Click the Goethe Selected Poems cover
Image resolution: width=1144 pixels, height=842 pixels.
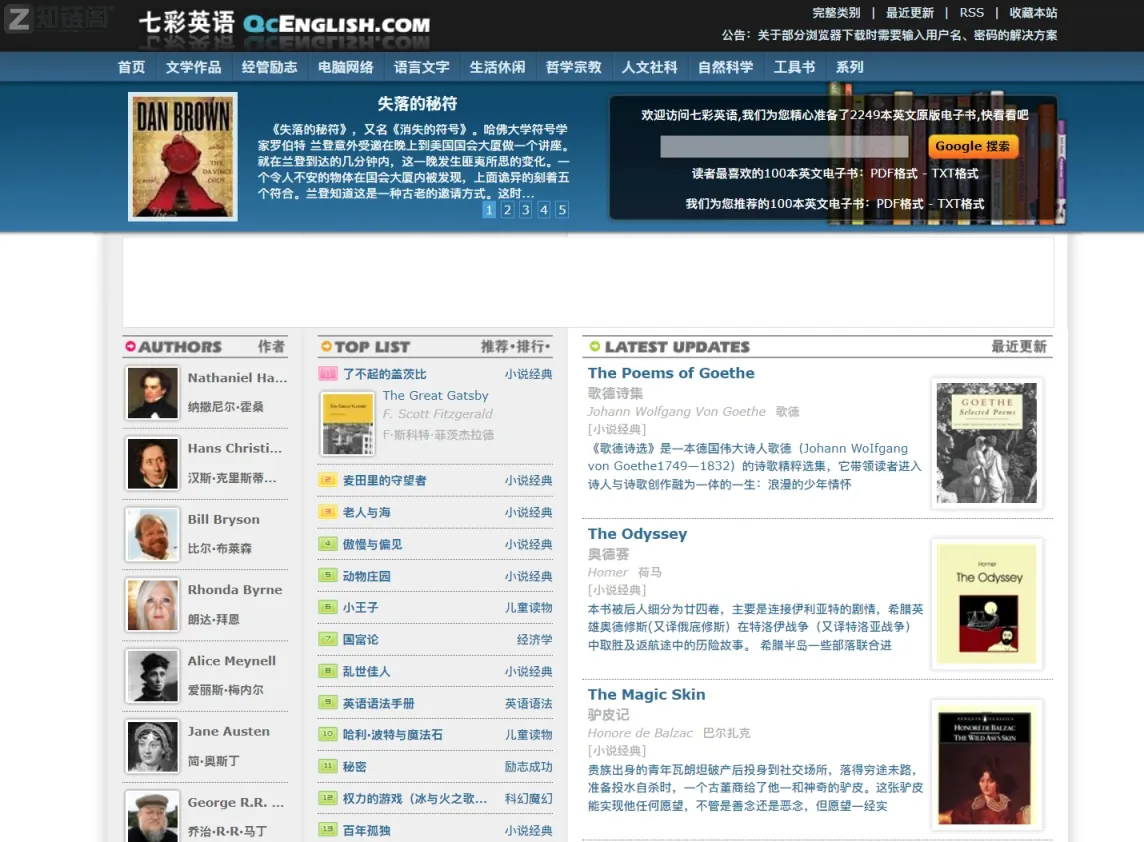coord(986,443)
